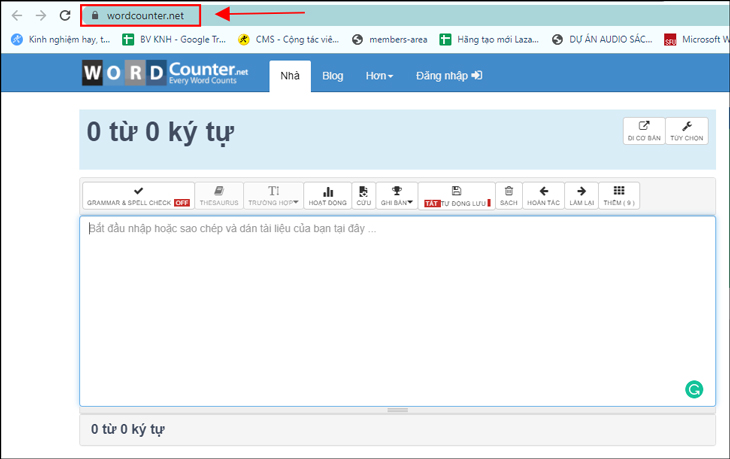730x459 pixels.
Task: Click the SẠCH trash clear button
Action: [509, 196]
